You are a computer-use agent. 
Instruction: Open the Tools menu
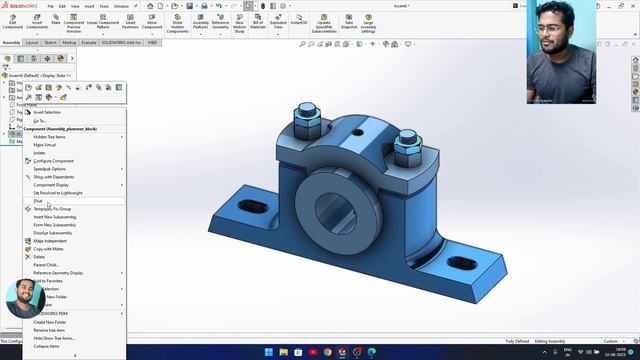click(x=104, y=6)
